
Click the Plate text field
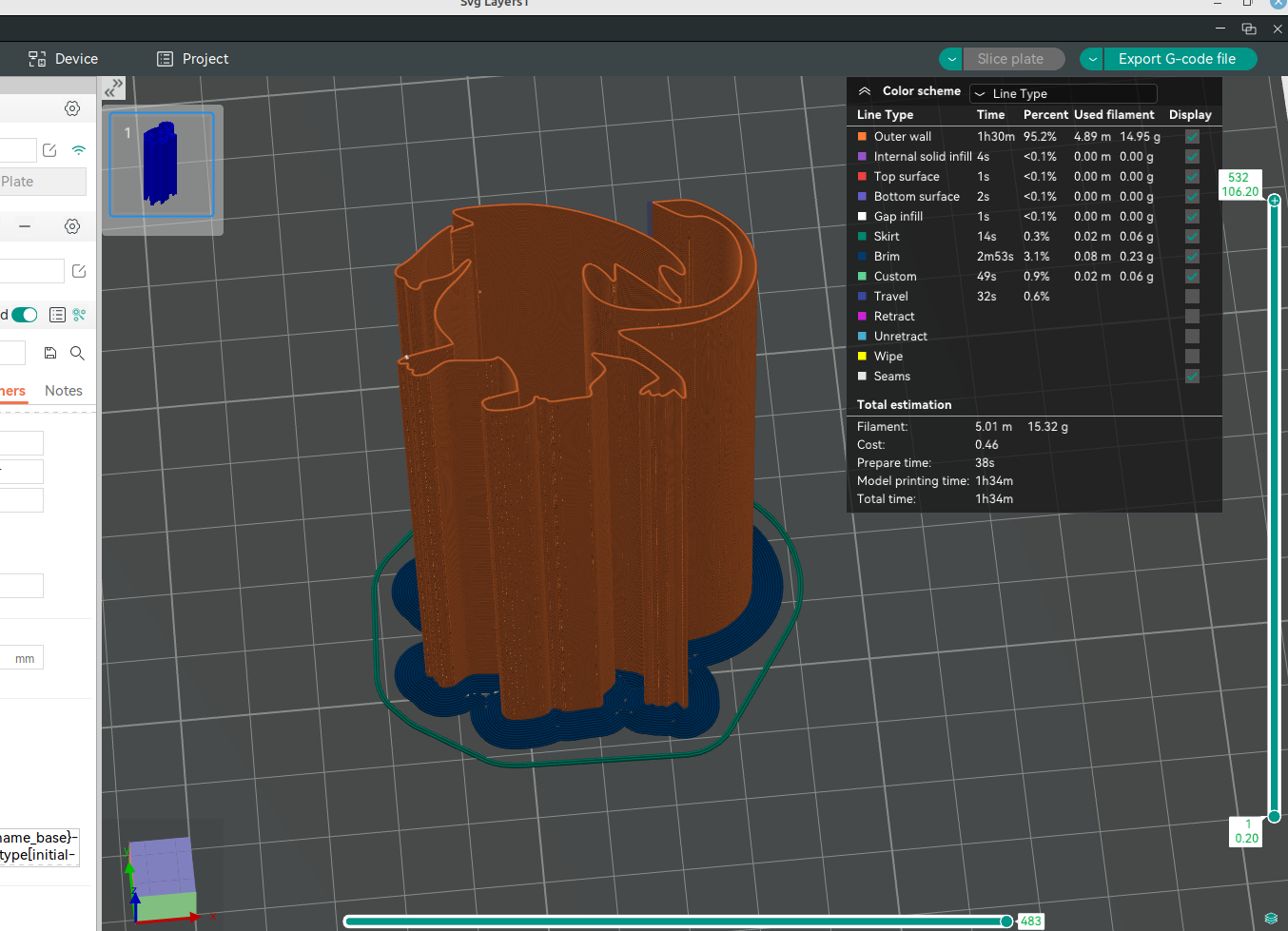click(43, 182)
